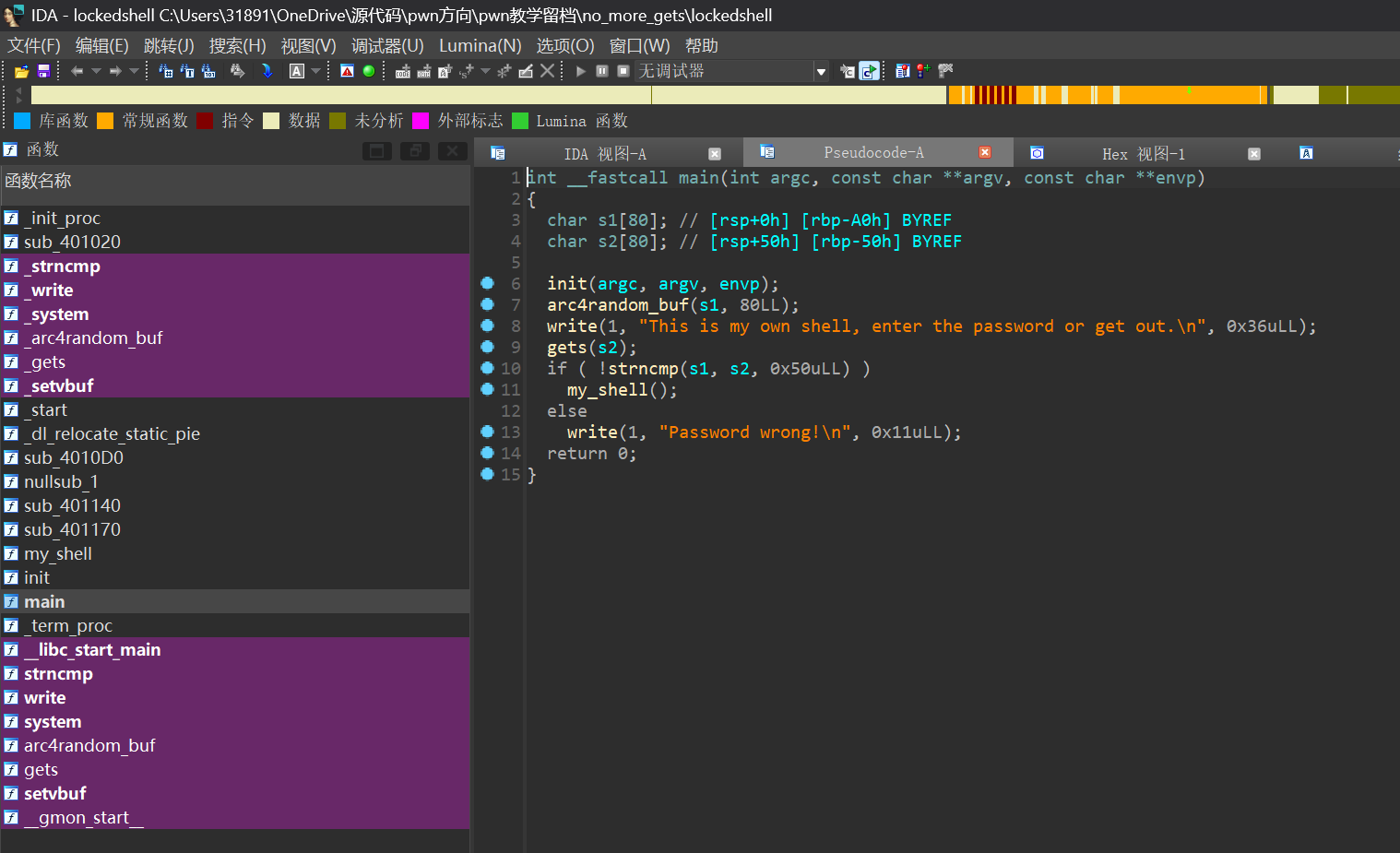
Task: Open the debugger selector combo box arrow
Action: tap(821, 72)
